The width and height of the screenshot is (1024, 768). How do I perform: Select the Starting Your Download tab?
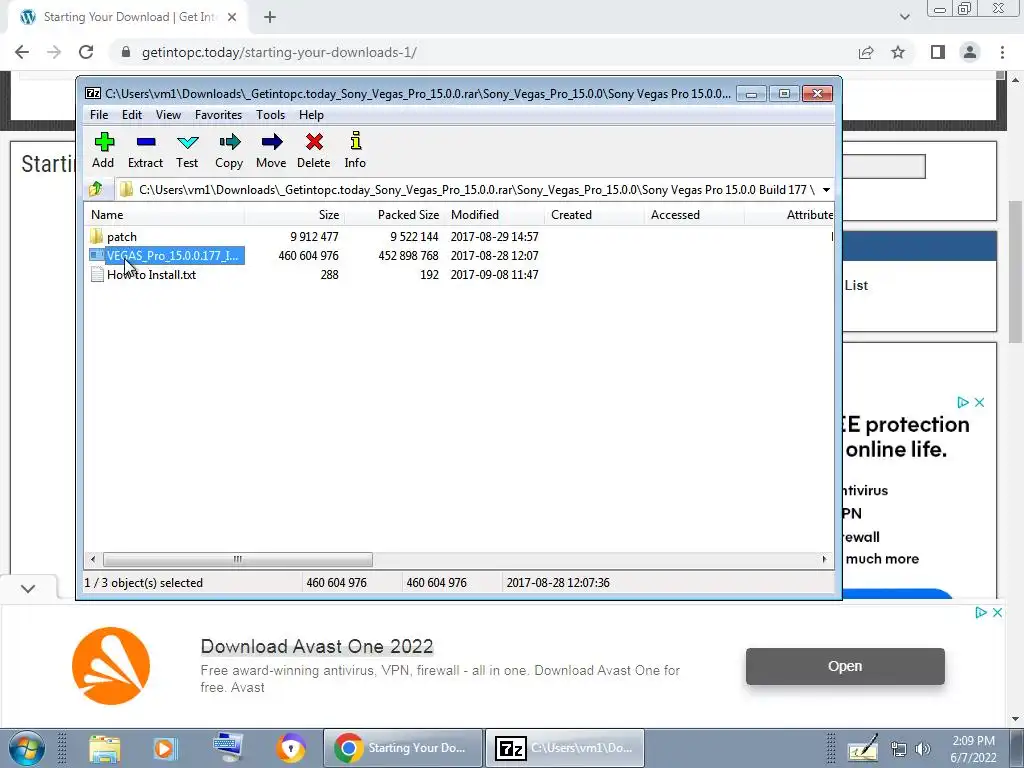129,18
